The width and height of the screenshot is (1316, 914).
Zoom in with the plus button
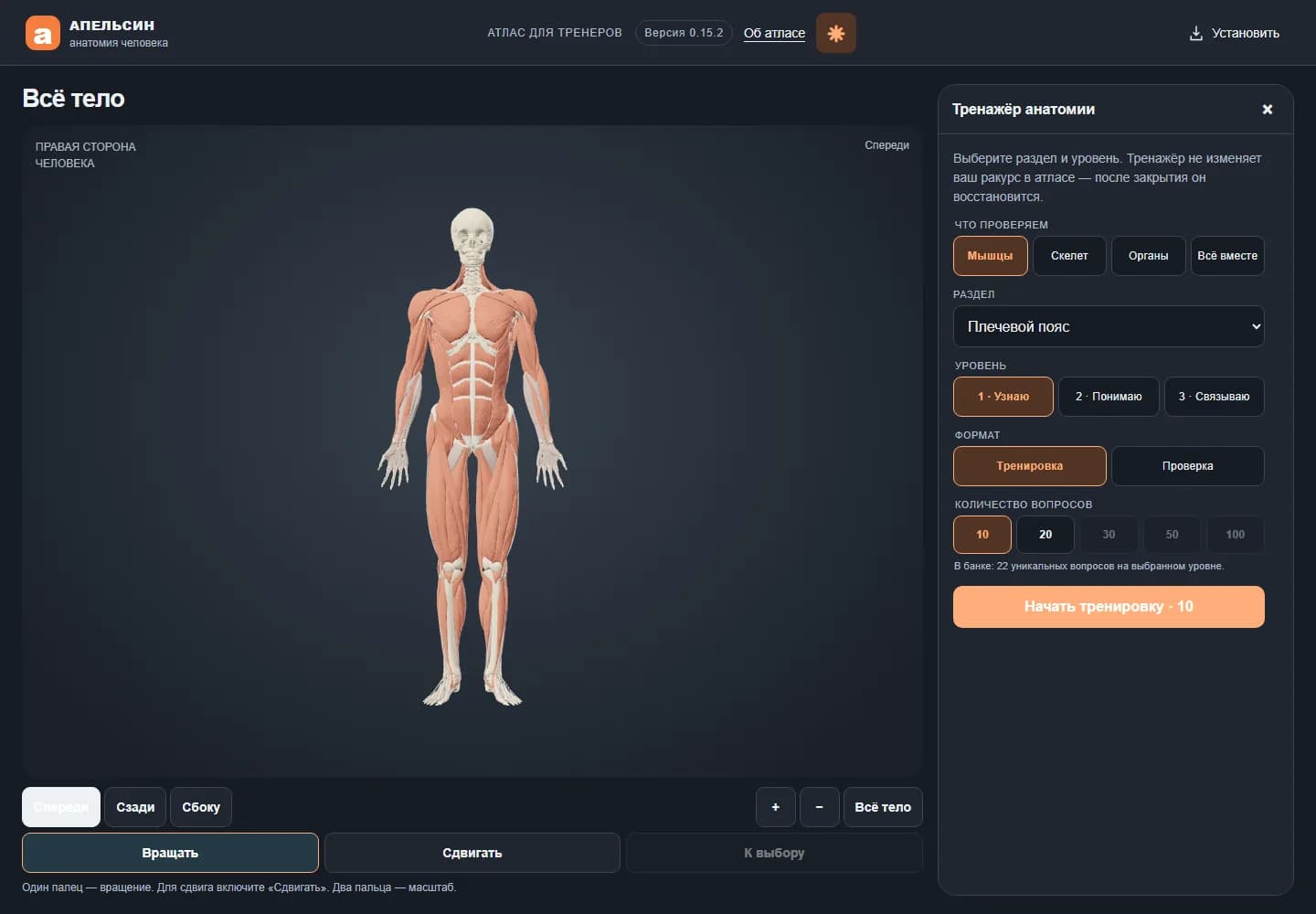pyautogui.click(x=775, y=807)
